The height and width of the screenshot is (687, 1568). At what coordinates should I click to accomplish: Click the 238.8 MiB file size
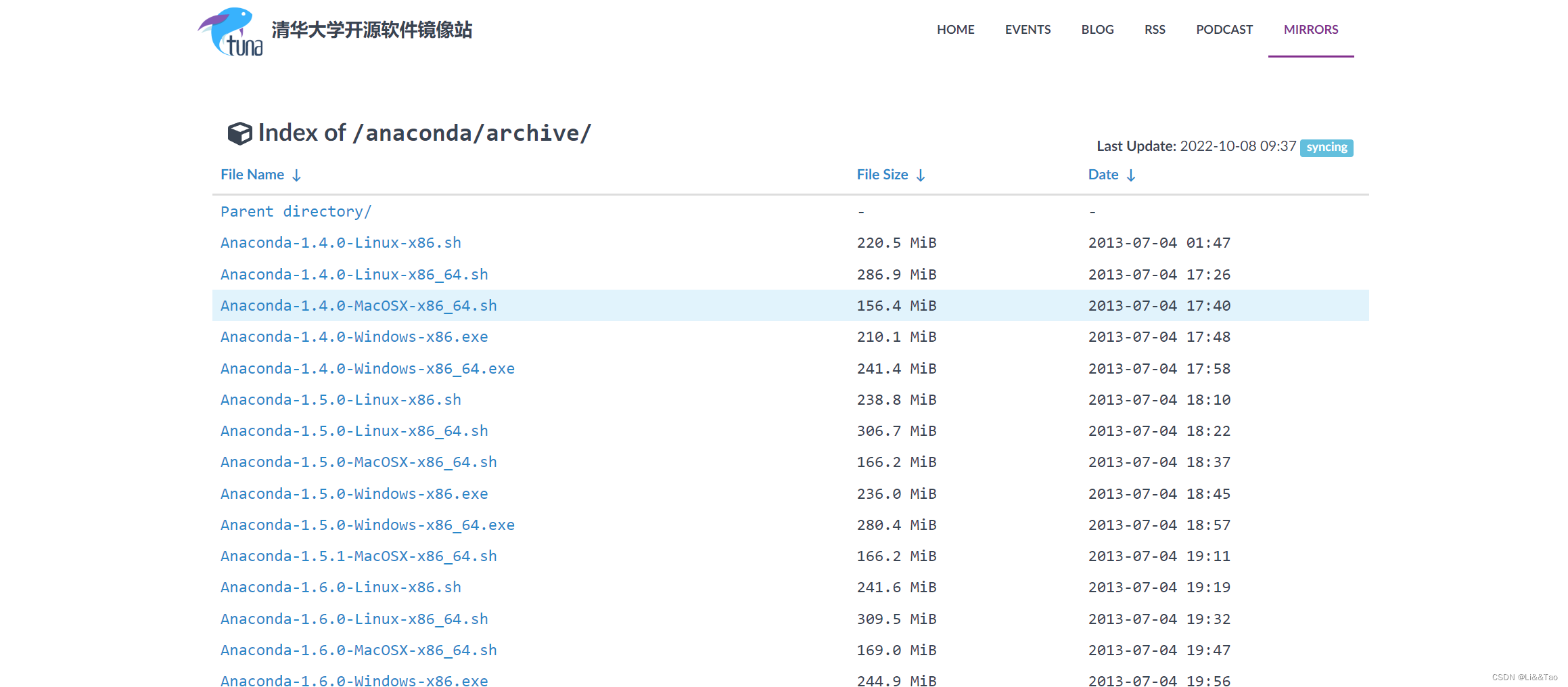point(896,399)
